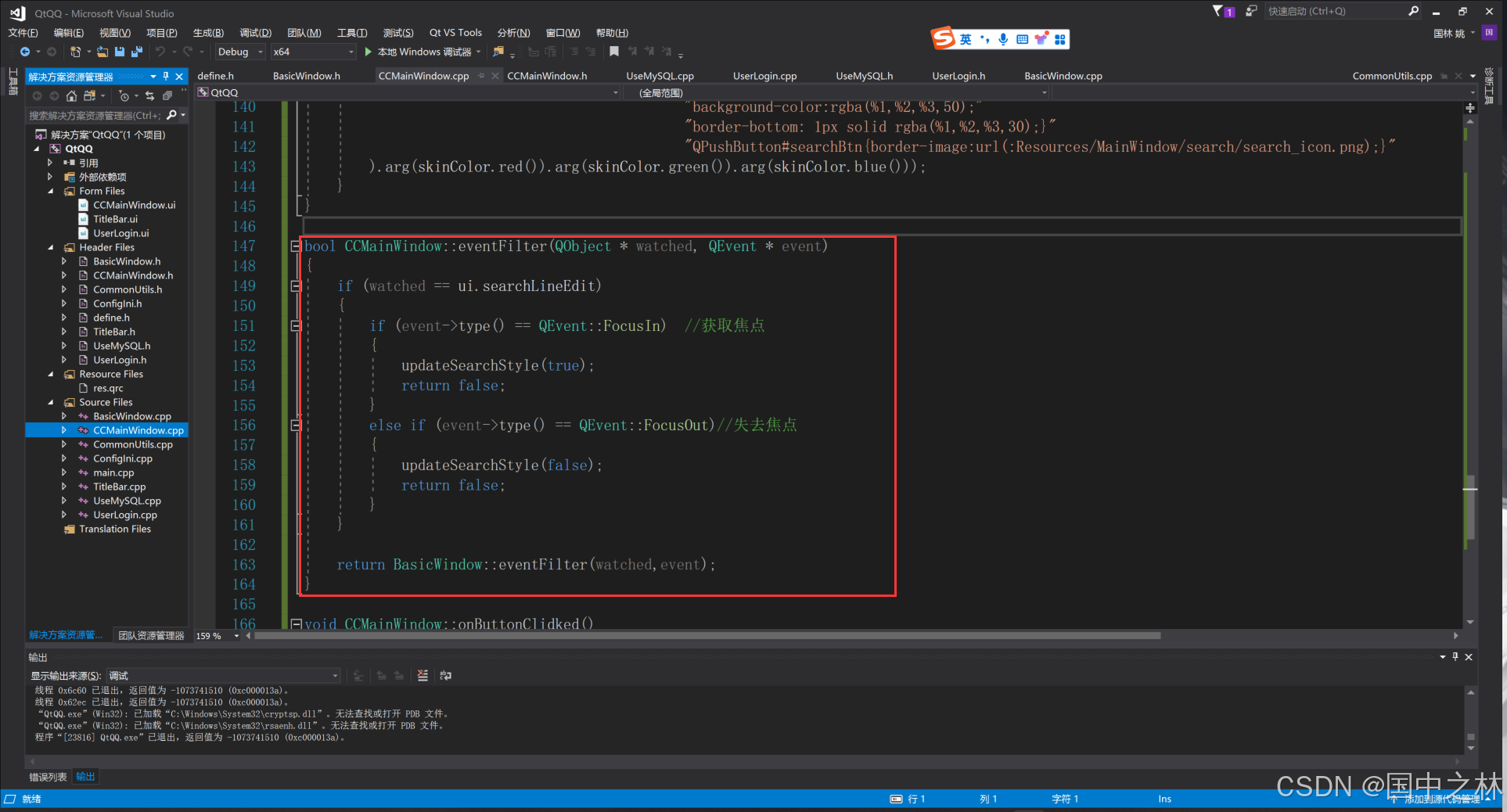Open the 工具箱 side tab
Screen dimensions: 1507x812
pos(13,81)
